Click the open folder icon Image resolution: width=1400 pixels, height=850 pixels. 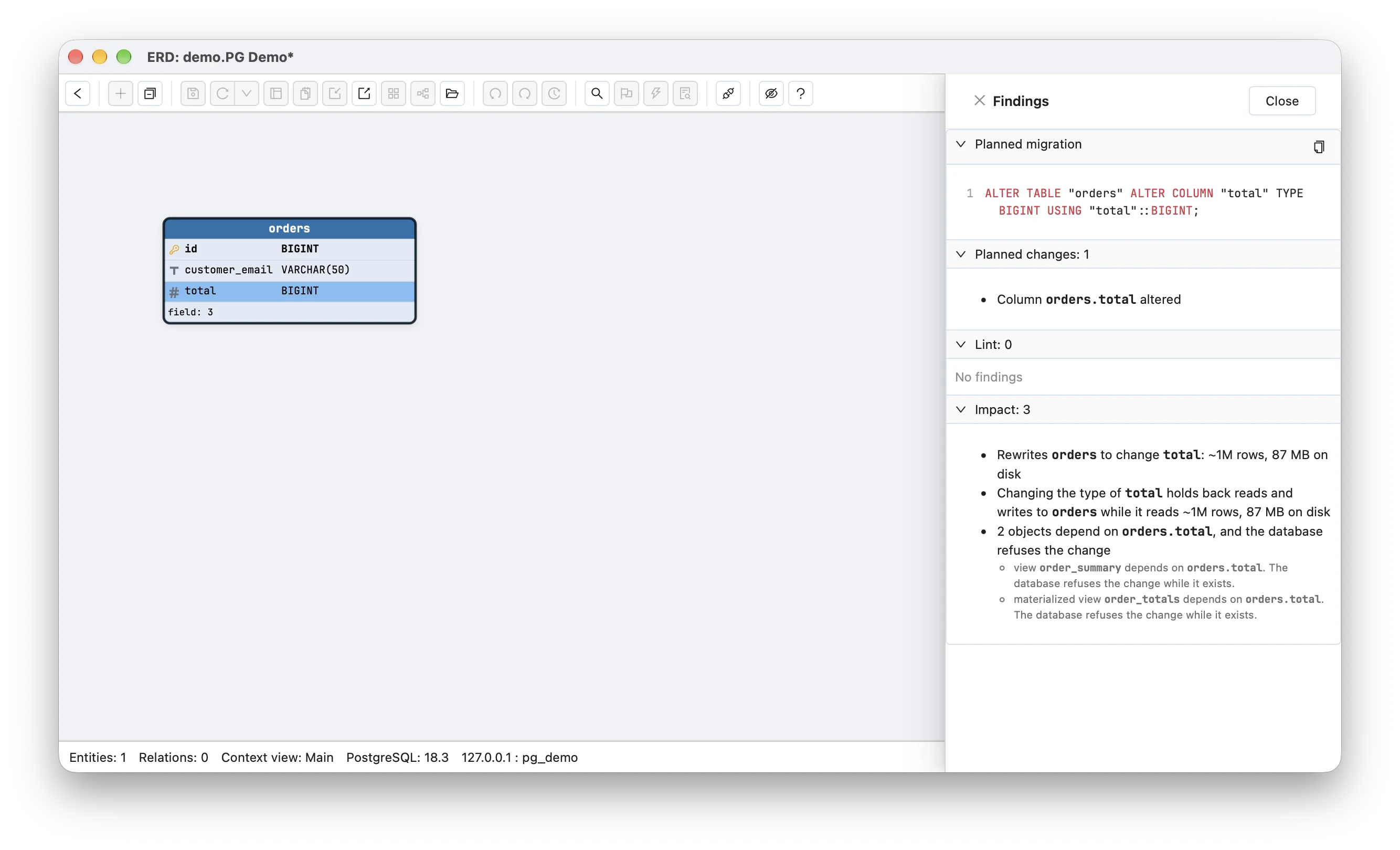pyautogui.click(x=452, y=93)
